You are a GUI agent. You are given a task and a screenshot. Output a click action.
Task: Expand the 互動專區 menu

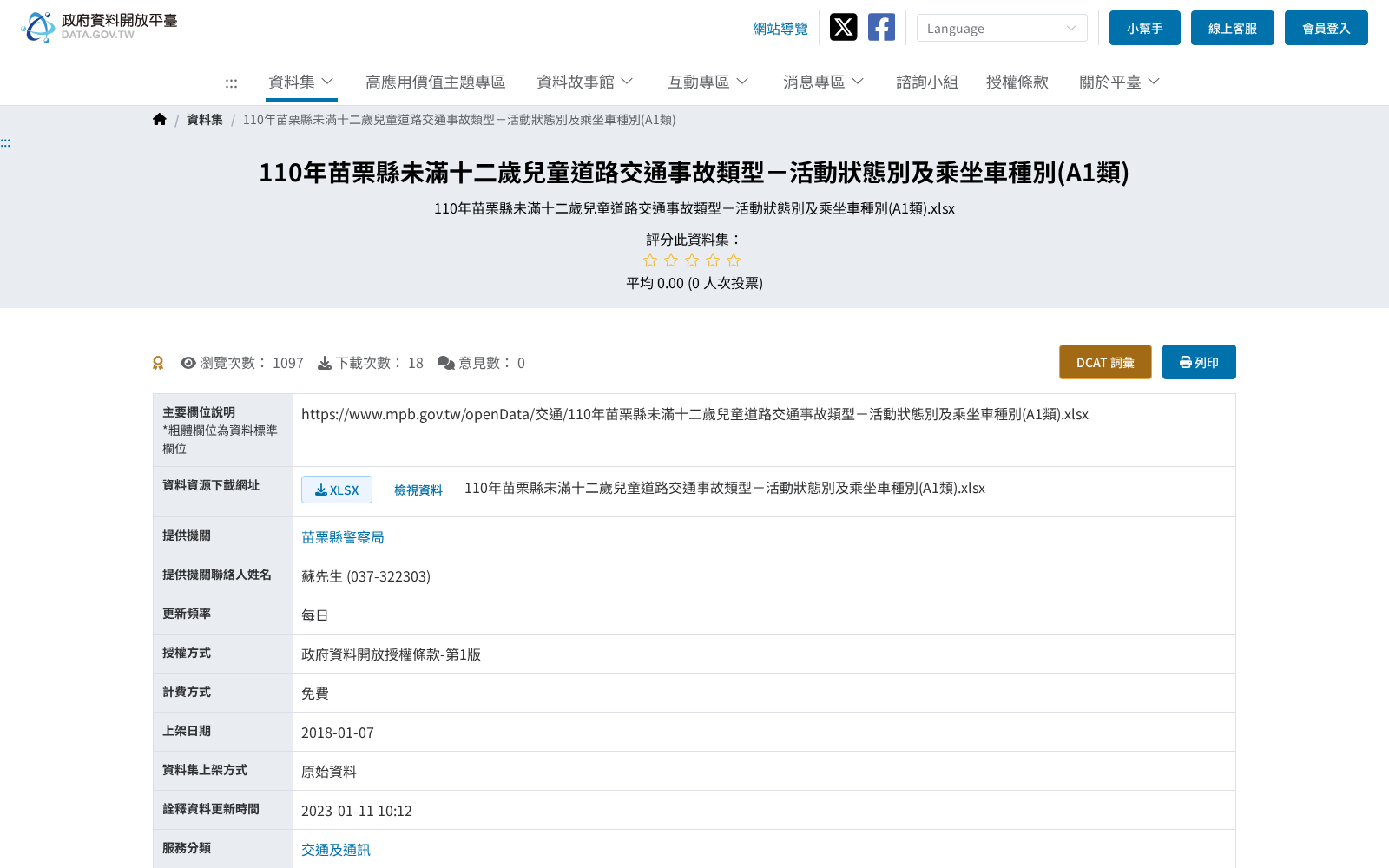(708, 82)
